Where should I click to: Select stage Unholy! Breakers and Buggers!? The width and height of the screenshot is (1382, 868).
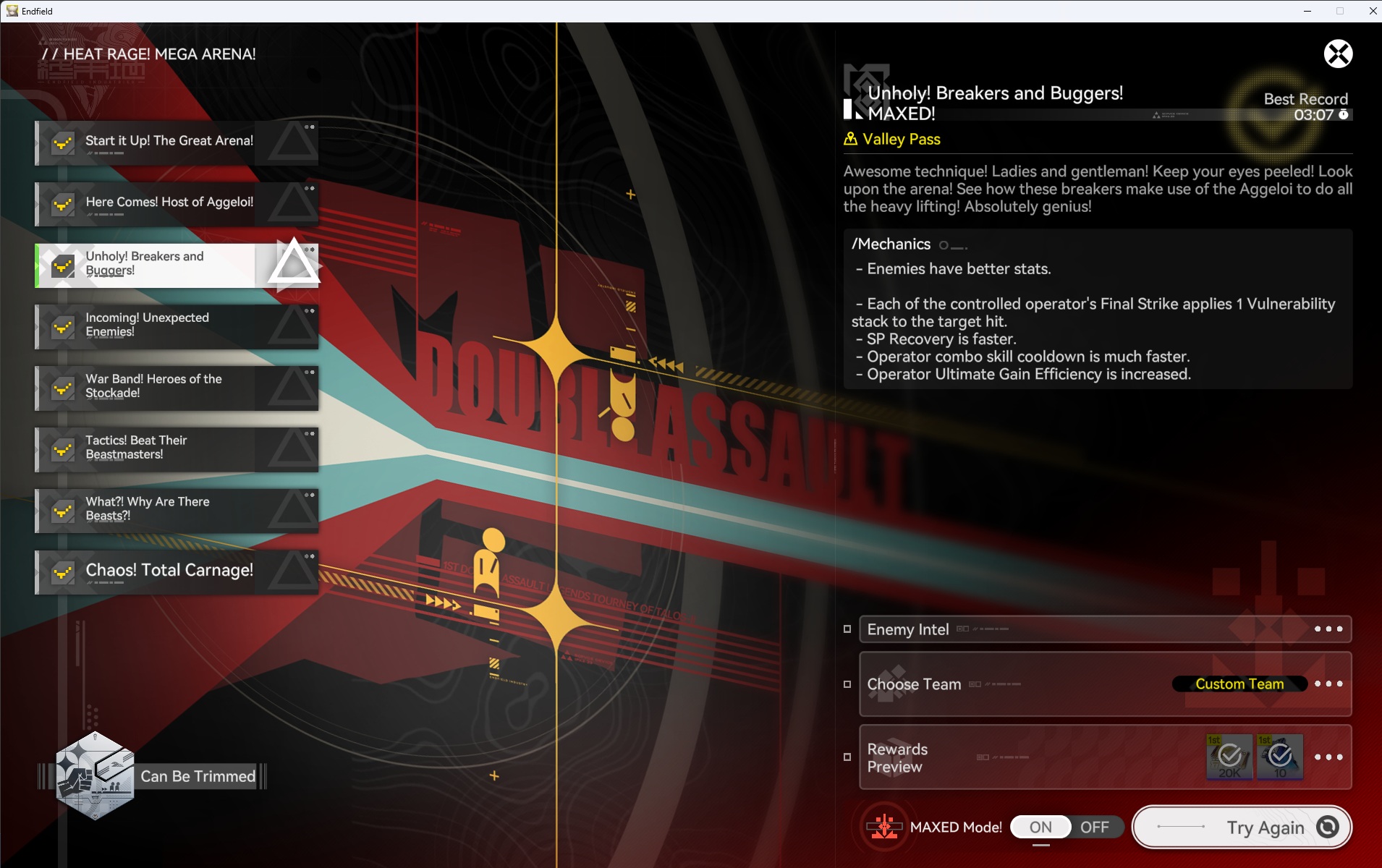(x=177, y=265)
